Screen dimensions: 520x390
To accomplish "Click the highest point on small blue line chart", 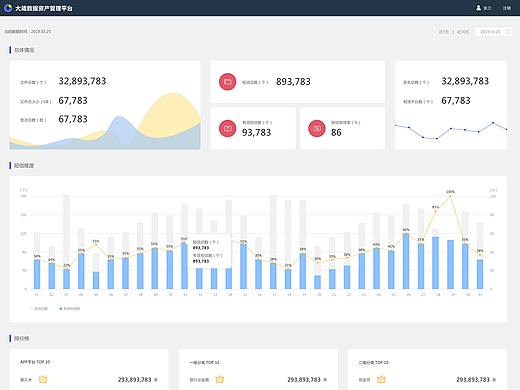I will click(493, 123).
